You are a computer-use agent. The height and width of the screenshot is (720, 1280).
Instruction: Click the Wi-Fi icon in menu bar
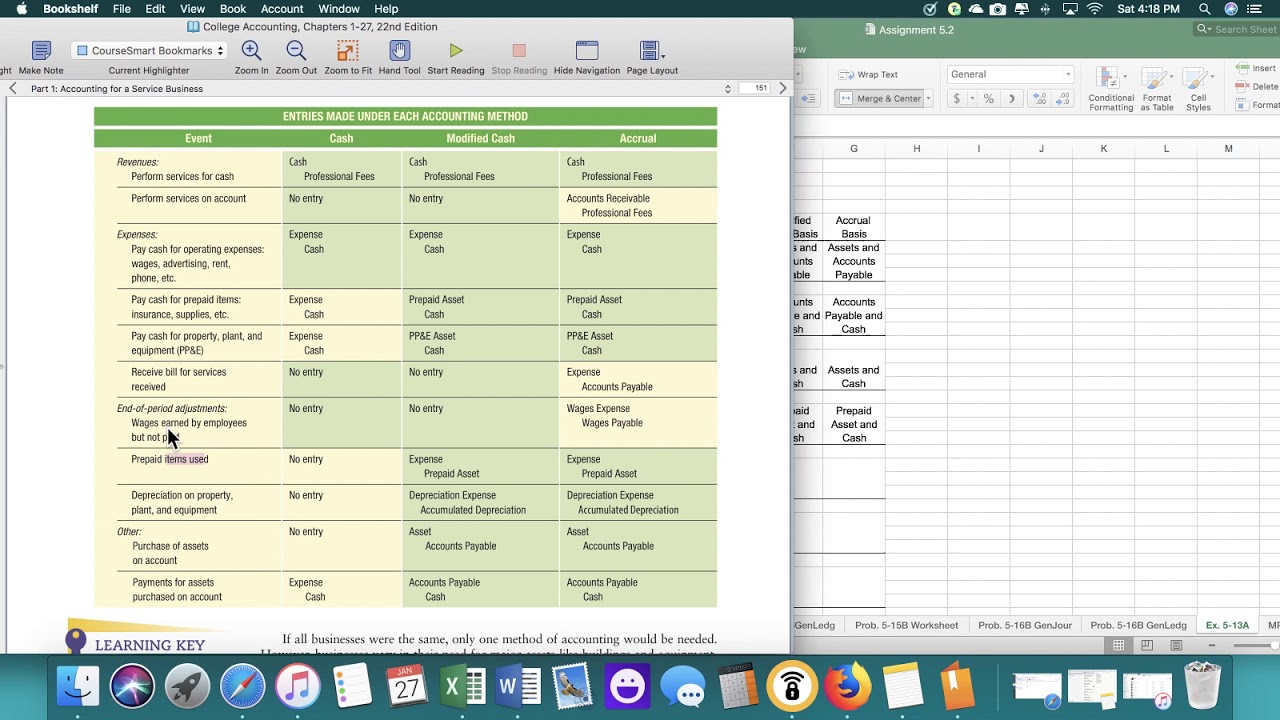coord(1094,9)
